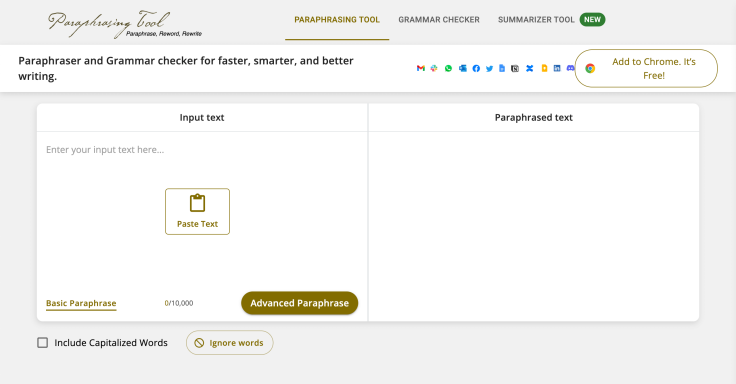Viewport: 736px width, 384px height.
Task: Switch to Grammar Checker tab
Action: point(439,20)
